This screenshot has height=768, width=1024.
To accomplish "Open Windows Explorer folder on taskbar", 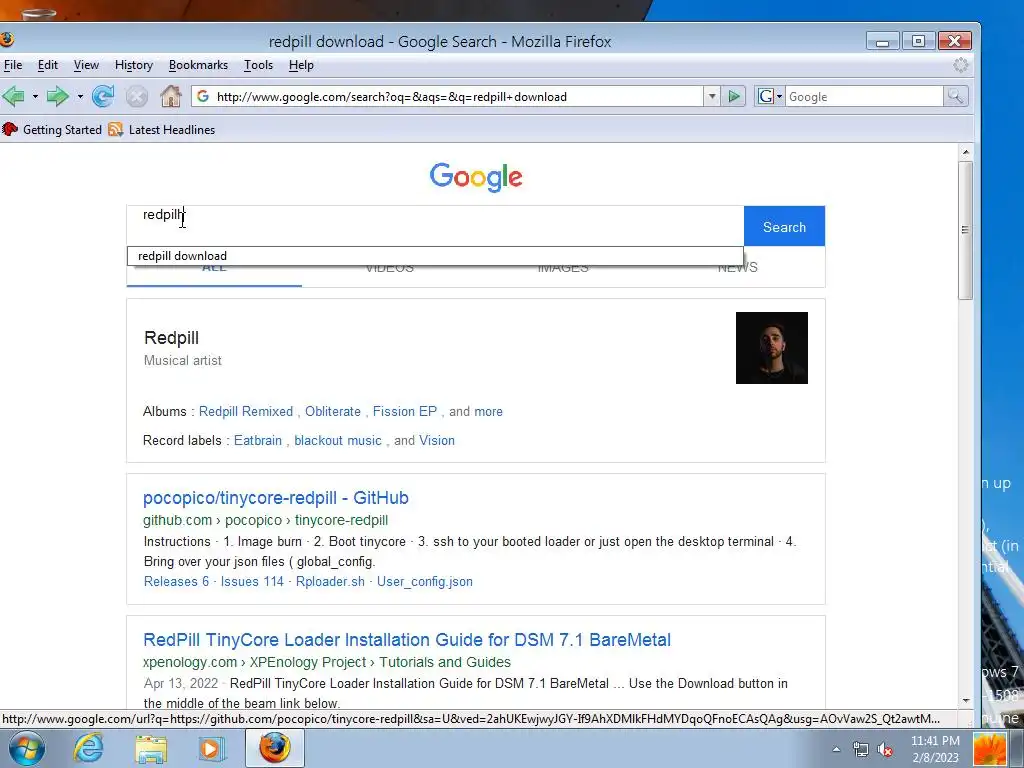I will tap(151, 748).
